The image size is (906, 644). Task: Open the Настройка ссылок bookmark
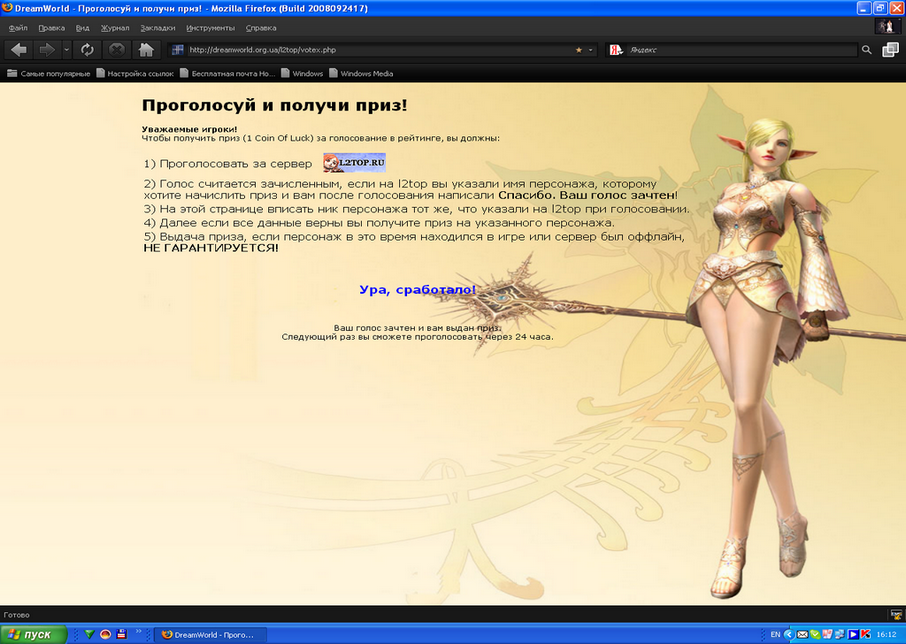click(135, 73)
